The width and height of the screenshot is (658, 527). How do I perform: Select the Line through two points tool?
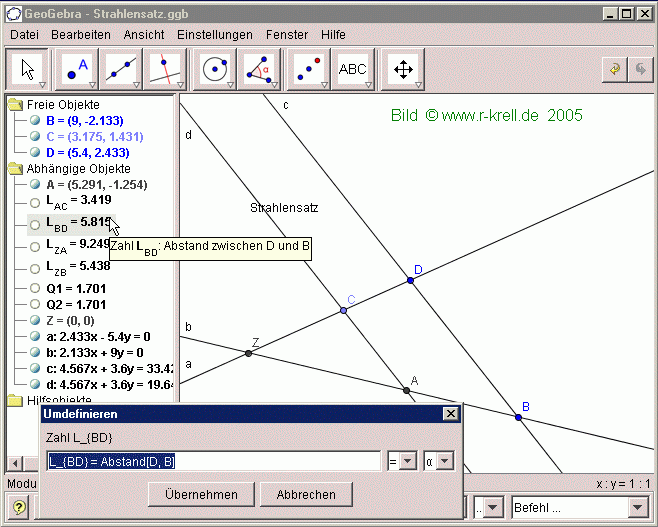coord(122,68)
